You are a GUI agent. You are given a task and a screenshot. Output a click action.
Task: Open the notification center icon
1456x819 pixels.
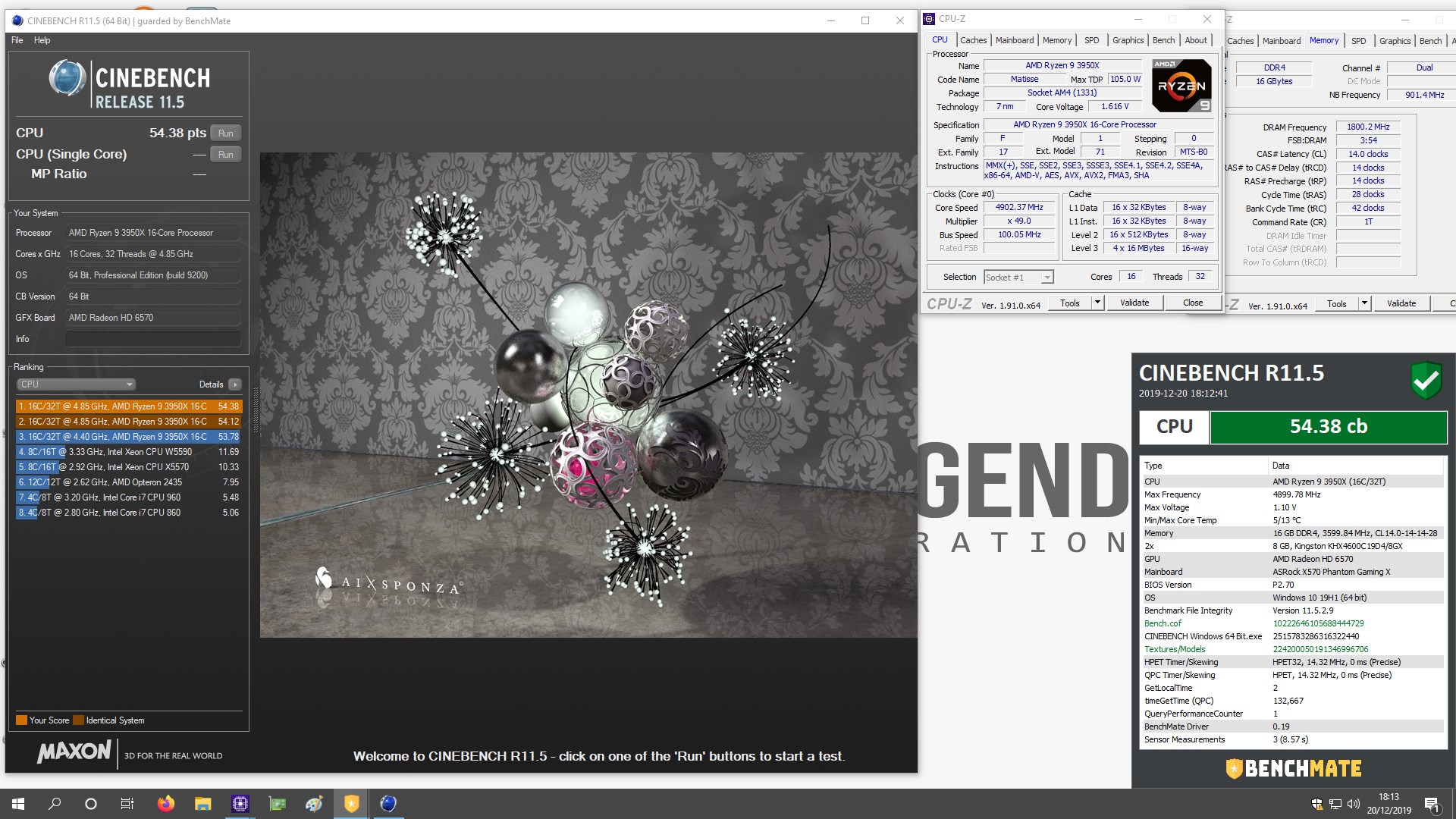coord(1432,804)
